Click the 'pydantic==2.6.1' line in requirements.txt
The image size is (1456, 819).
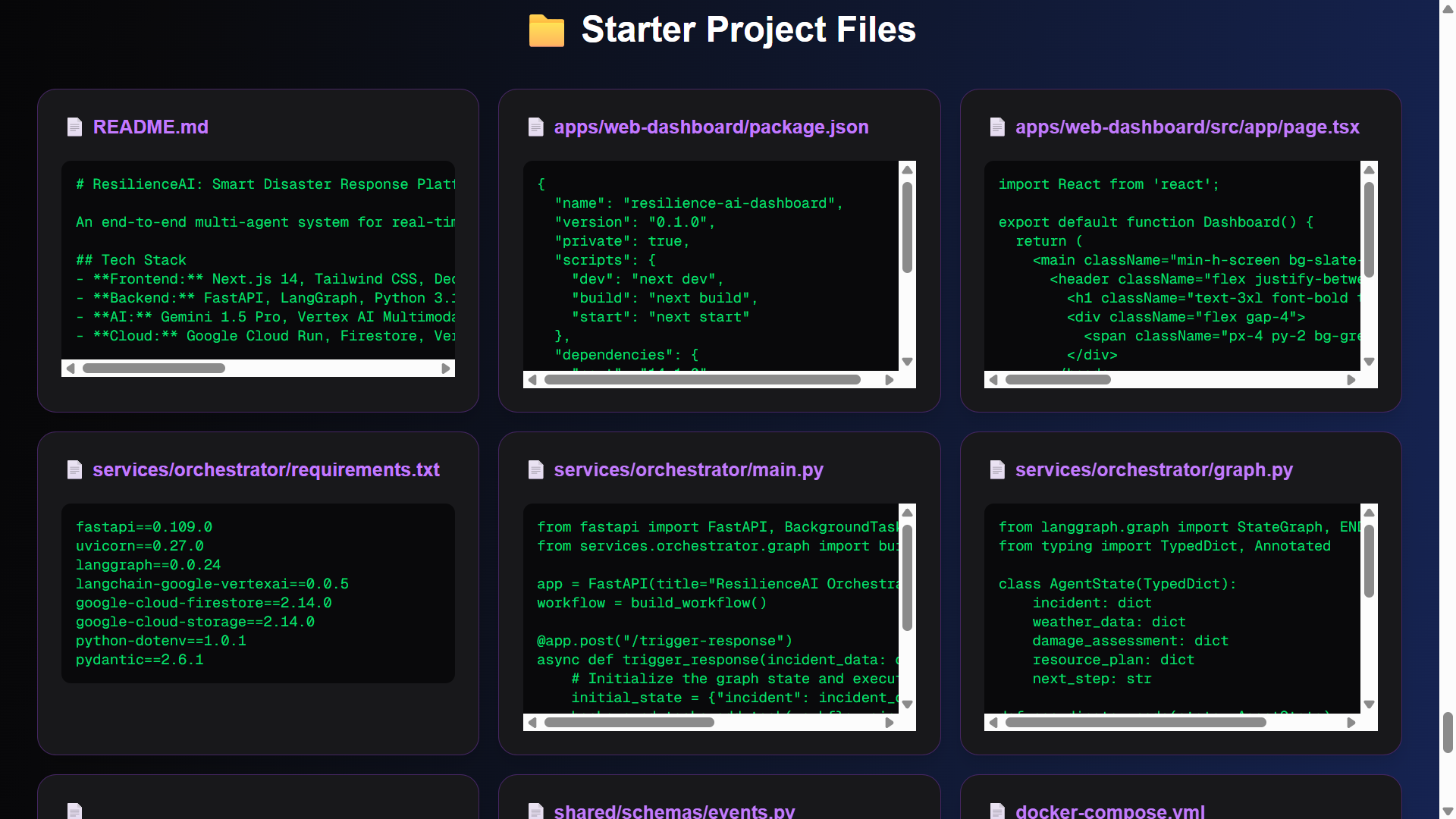pyautogui.click(x=140, y=660)
